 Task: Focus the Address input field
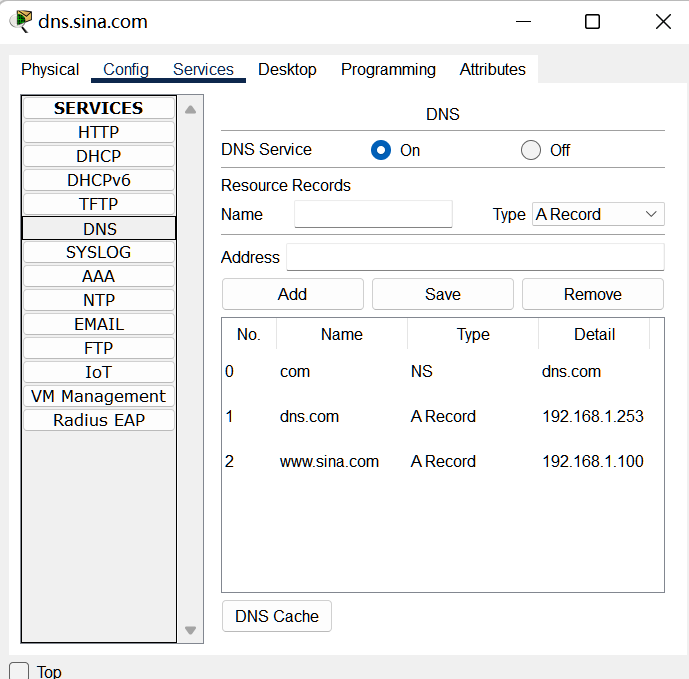[475, 257]
